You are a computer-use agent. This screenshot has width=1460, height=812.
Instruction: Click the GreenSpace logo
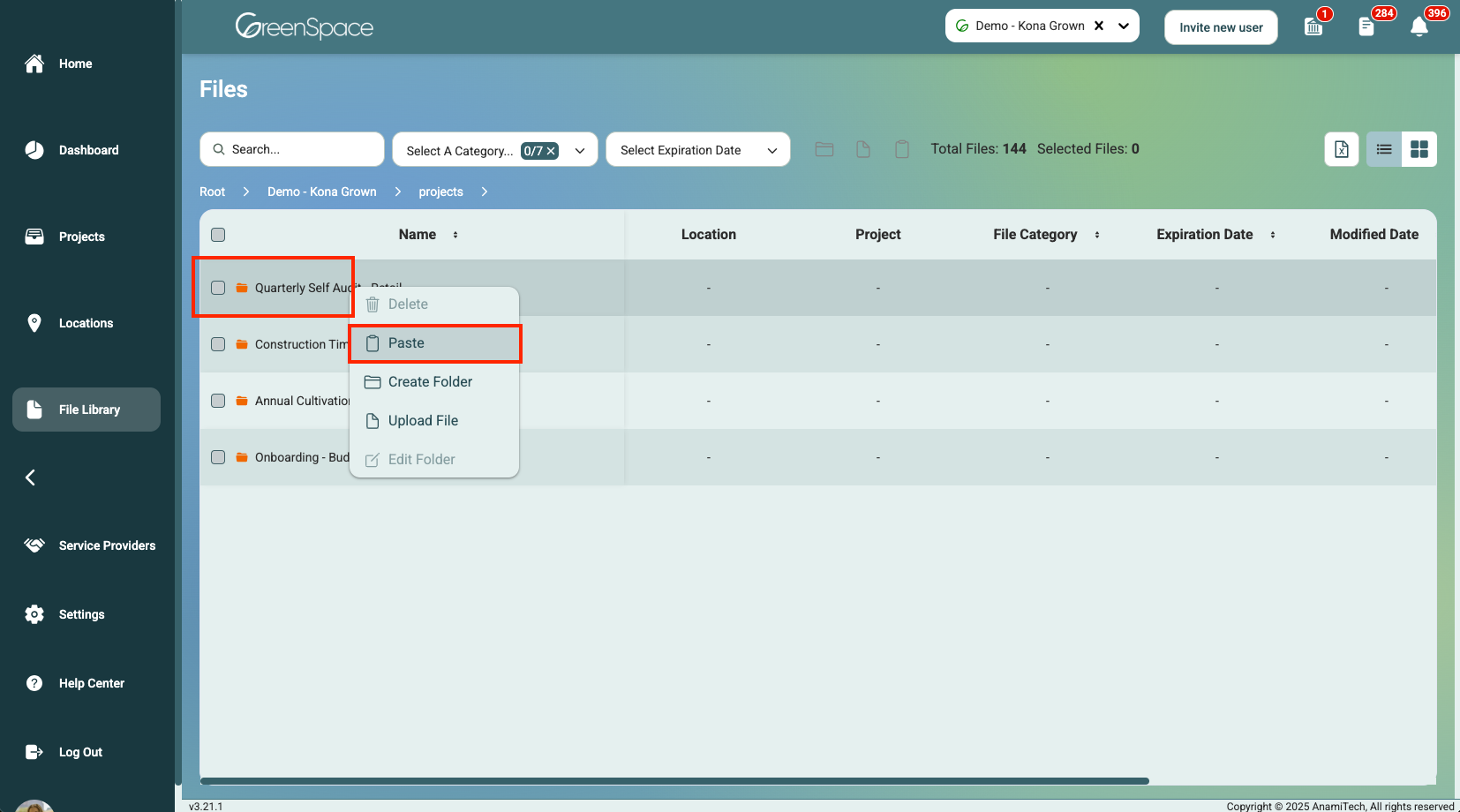coord(305,26)
